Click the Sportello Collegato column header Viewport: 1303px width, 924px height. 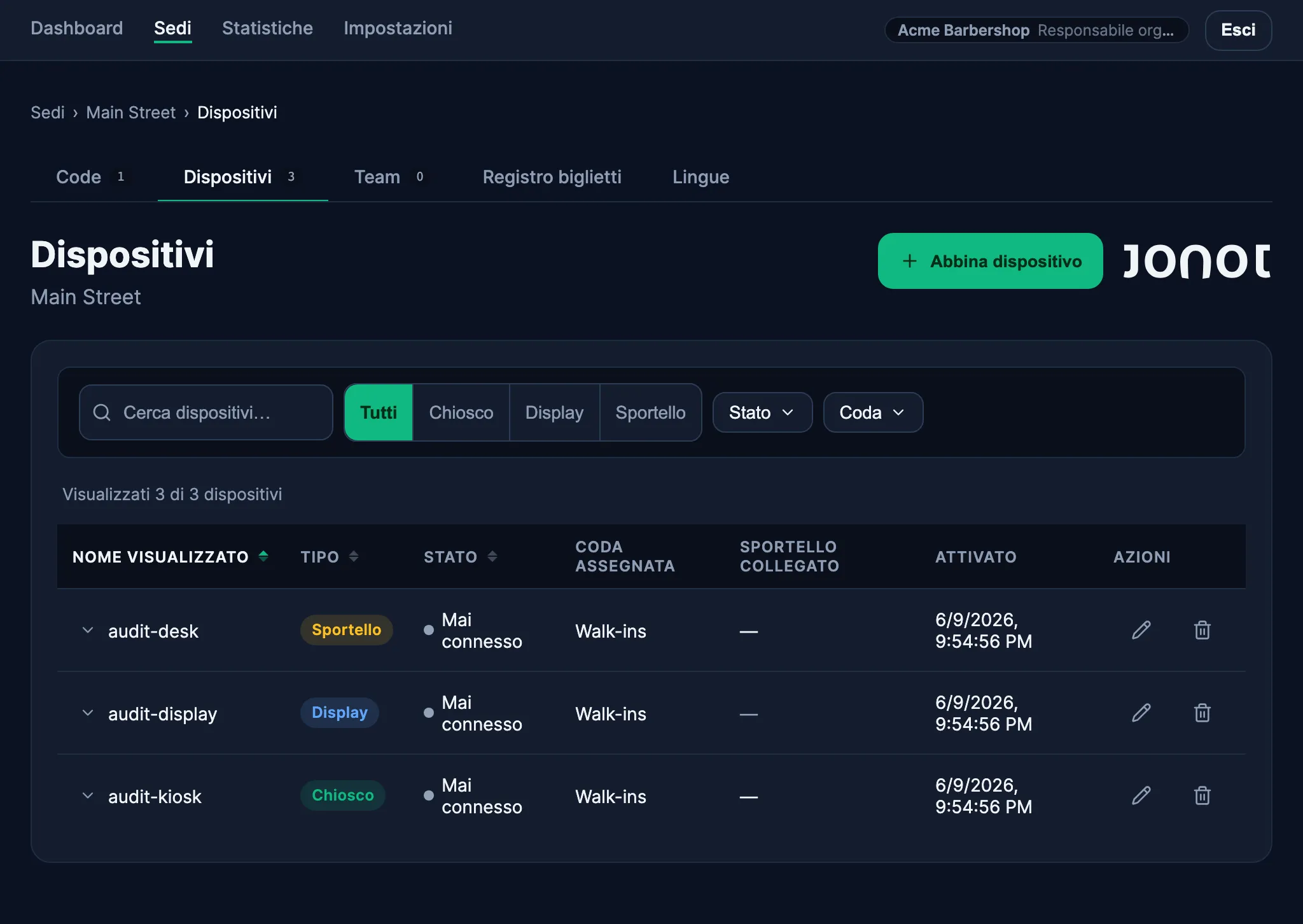click(x=790, y=556)
